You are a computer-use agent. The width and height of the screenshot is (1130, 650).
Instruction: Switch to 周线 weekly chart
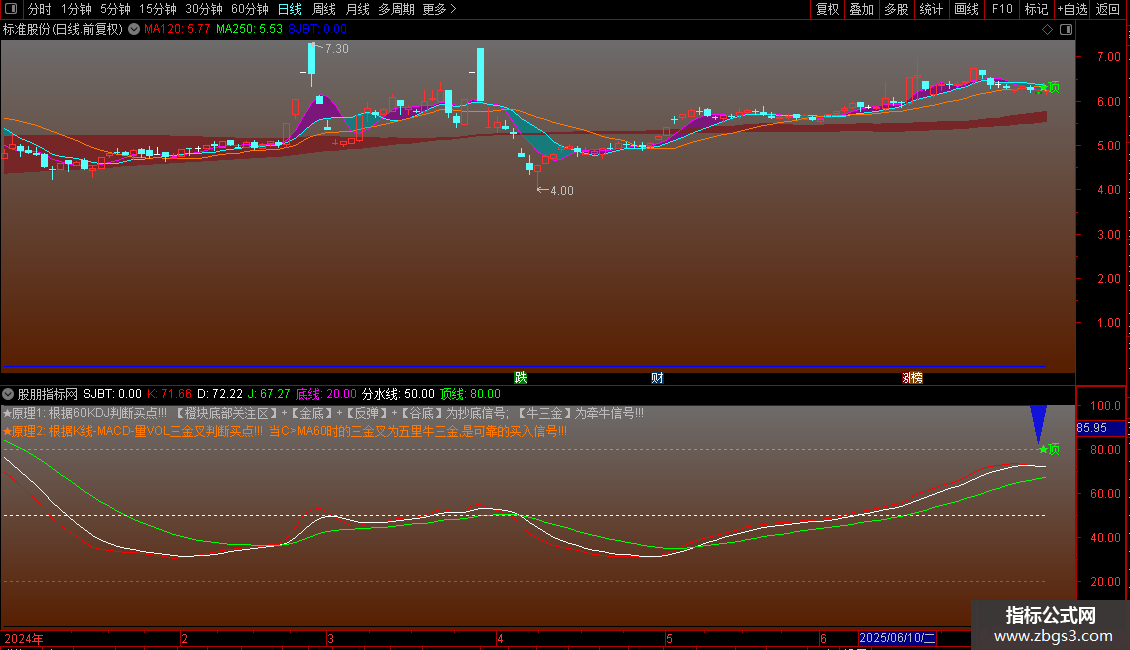coord(324,9)
